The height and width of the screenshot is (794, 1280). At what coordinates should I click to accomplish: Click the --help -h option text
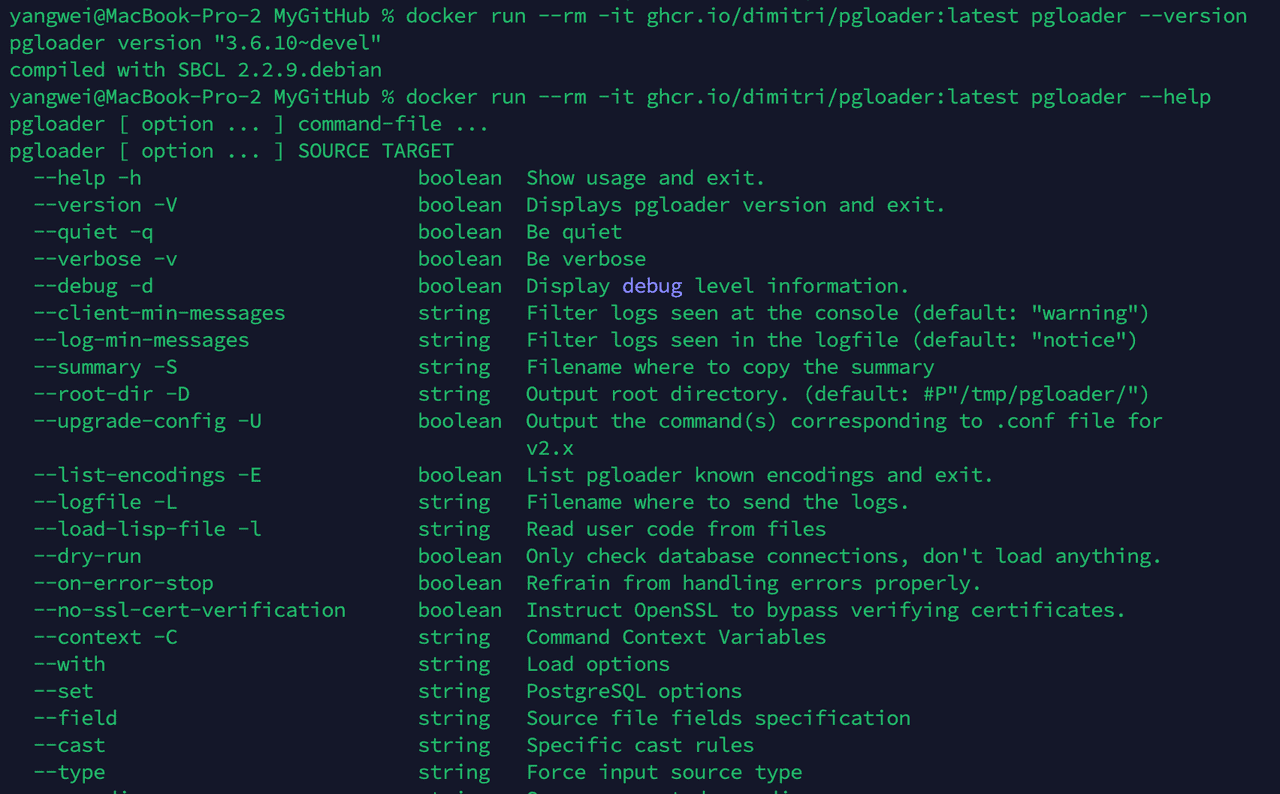(87, 178)
